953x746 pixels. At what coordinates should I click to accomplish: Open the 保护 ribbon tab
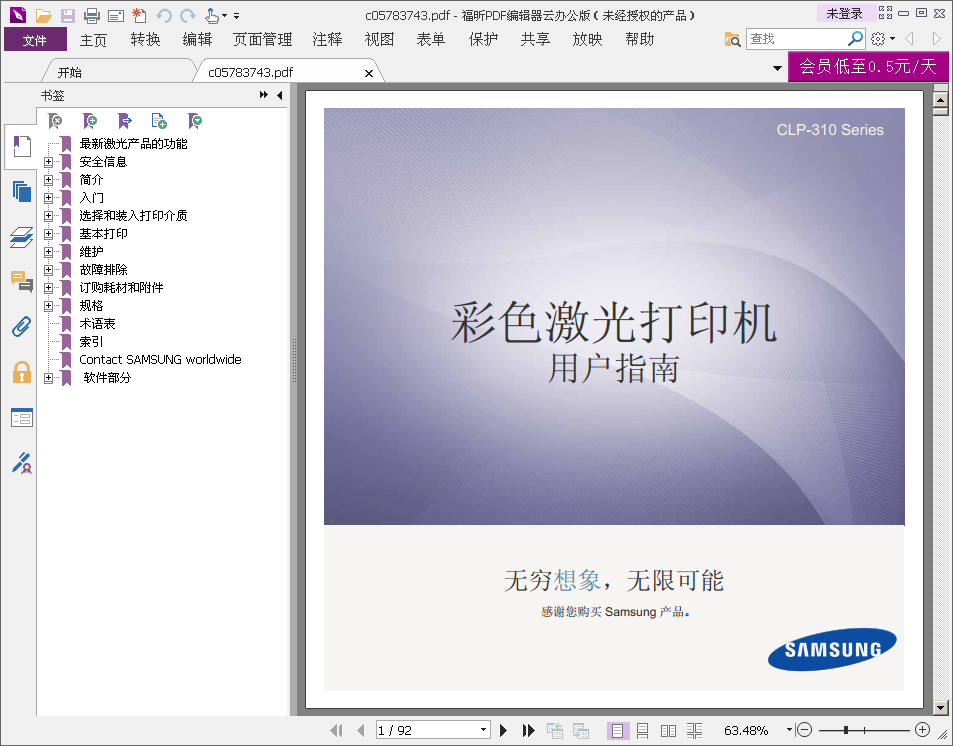[483, 40]
